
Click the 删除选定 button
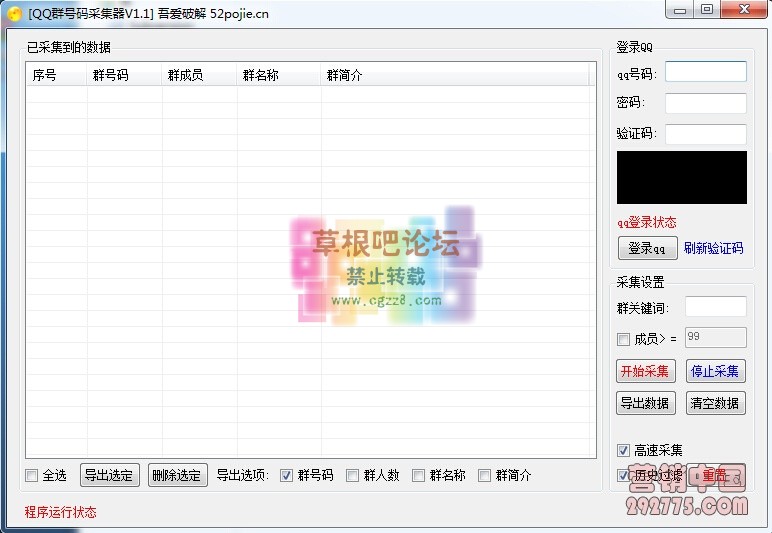(178, 475)
